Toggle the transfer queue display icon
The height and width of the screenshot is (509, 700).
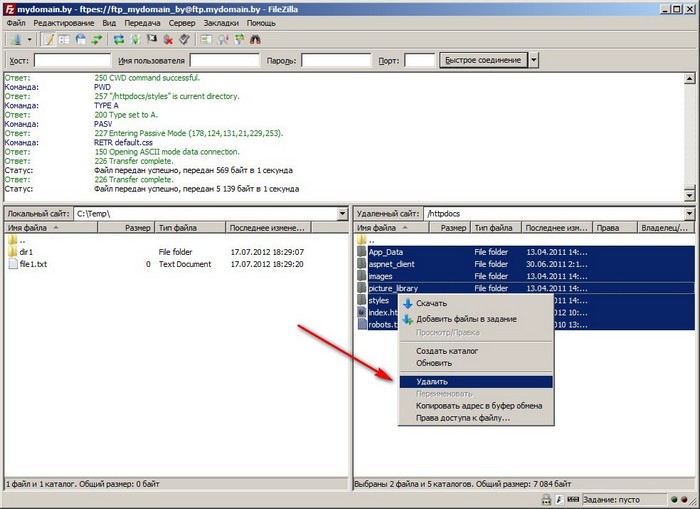coord(96,39)
